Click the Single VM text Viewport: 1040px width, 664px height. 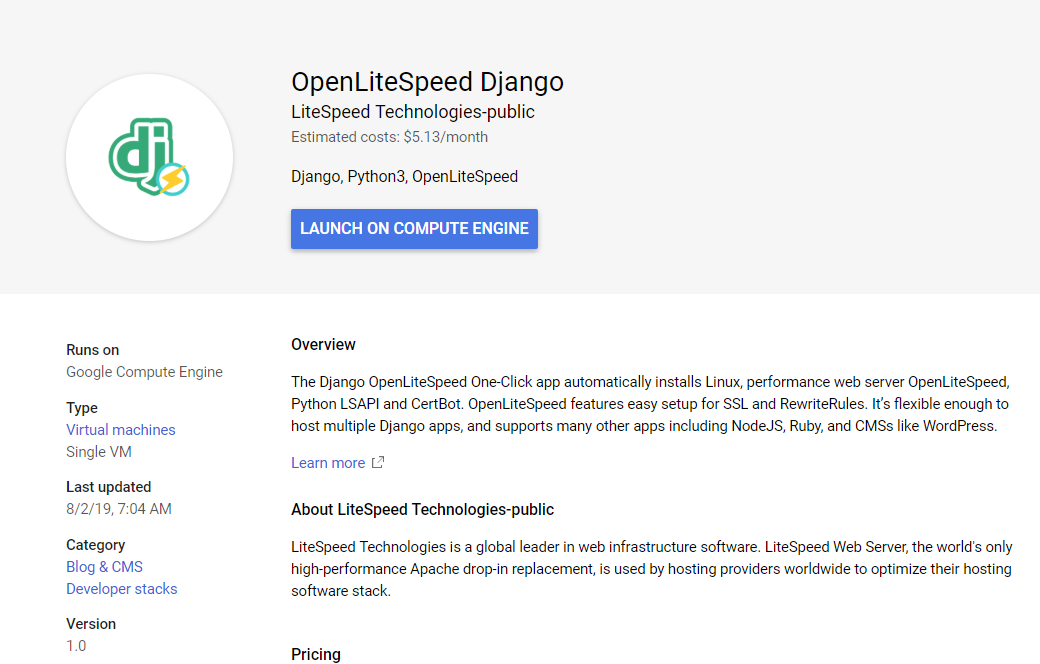[99, 452]
